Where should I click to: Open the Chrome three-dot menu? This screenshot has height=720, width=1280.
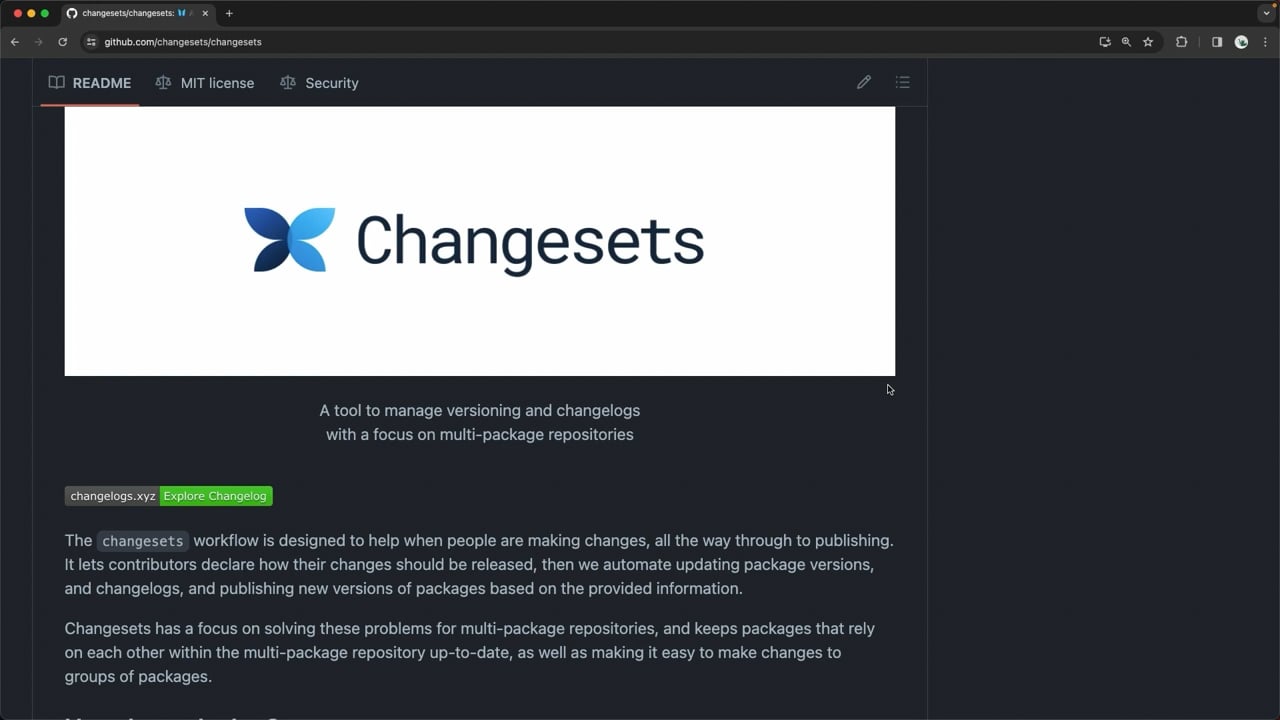[x=1265, y=42]
